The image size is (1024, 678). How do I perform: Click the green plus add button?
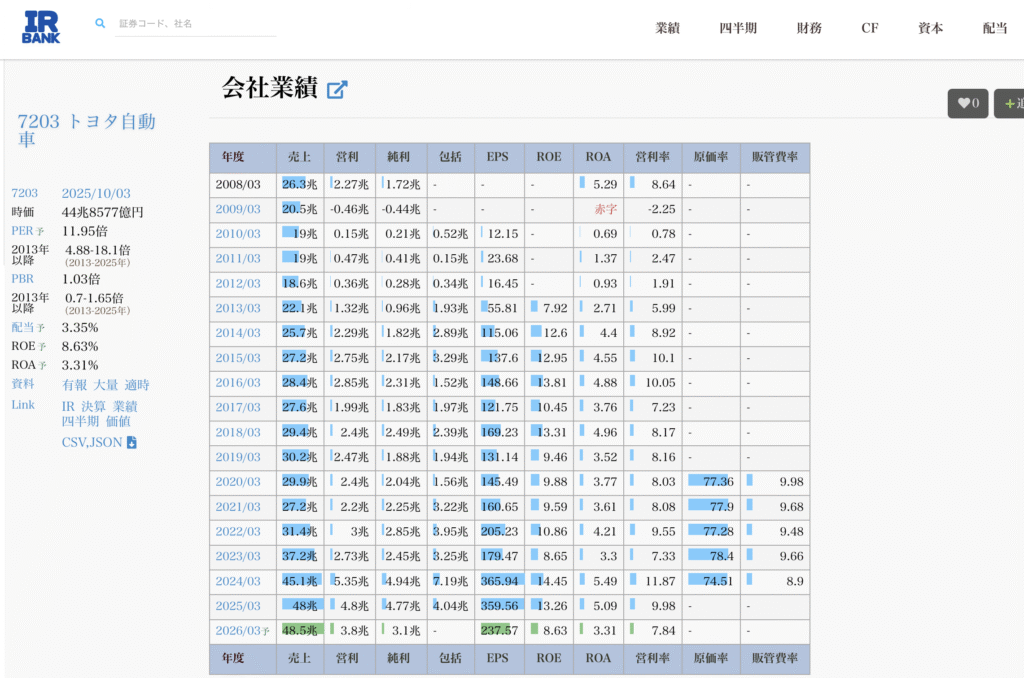[x=1010, y=103]
